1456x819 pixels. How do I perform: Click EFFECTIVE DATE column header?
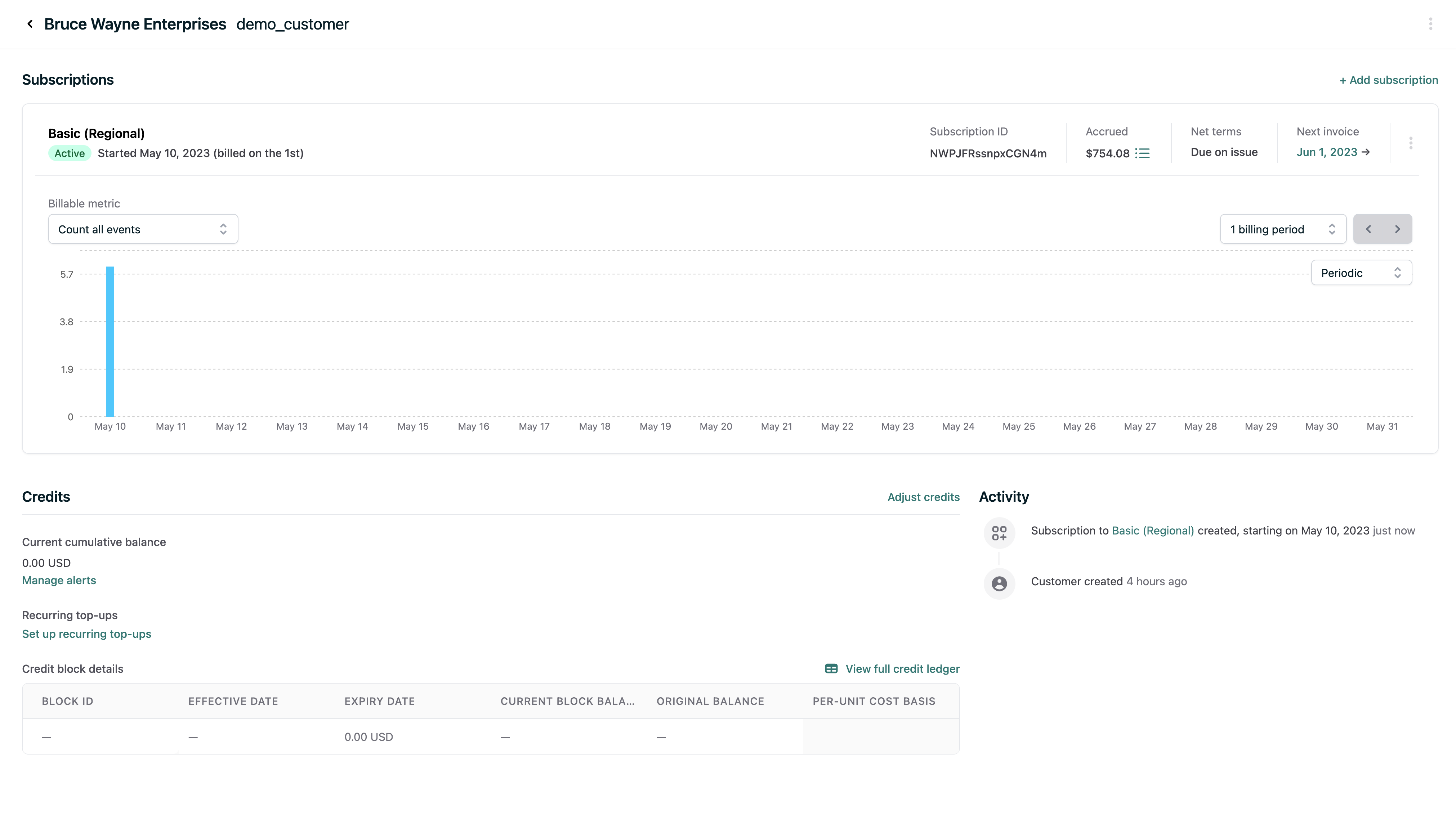(x=233, y=701)
